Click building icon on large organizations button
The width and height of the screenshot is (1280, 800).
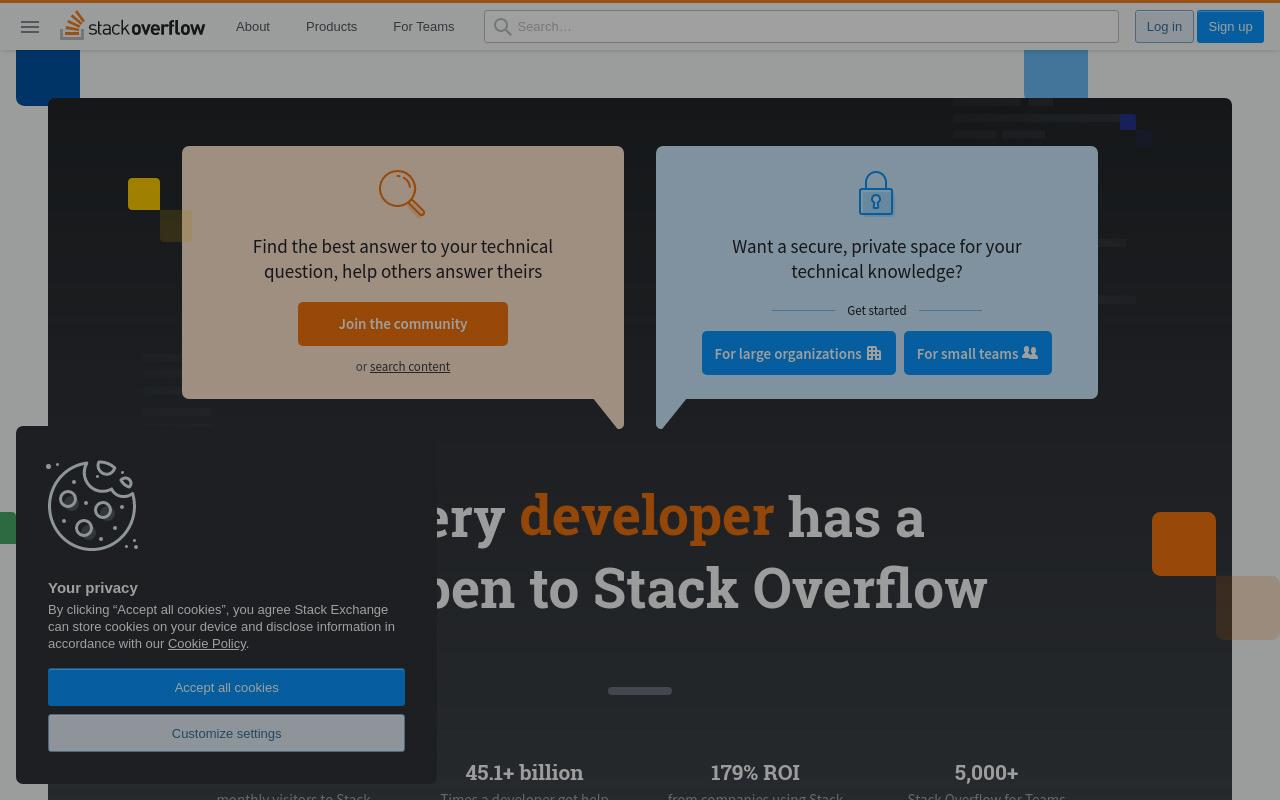[874, 353]
